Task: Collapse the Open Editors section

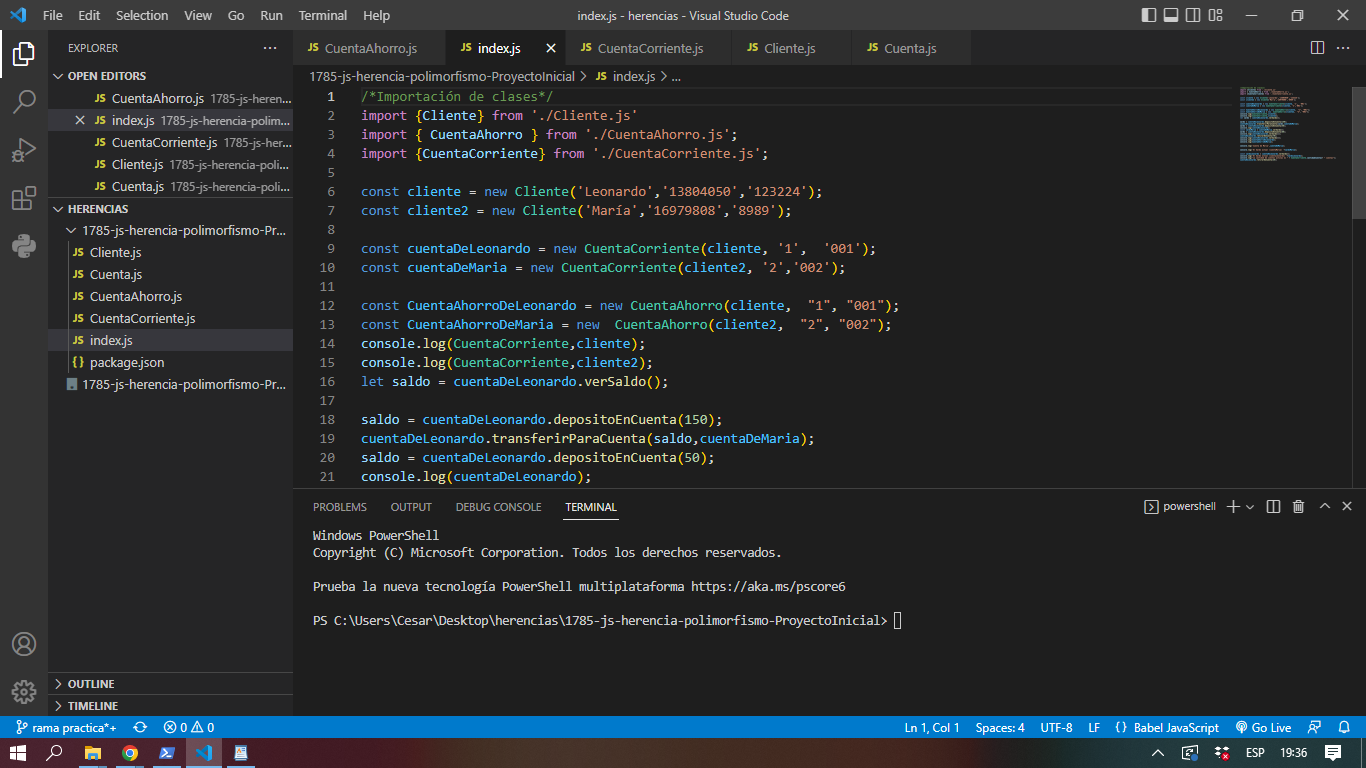Action: click(170, 76)
